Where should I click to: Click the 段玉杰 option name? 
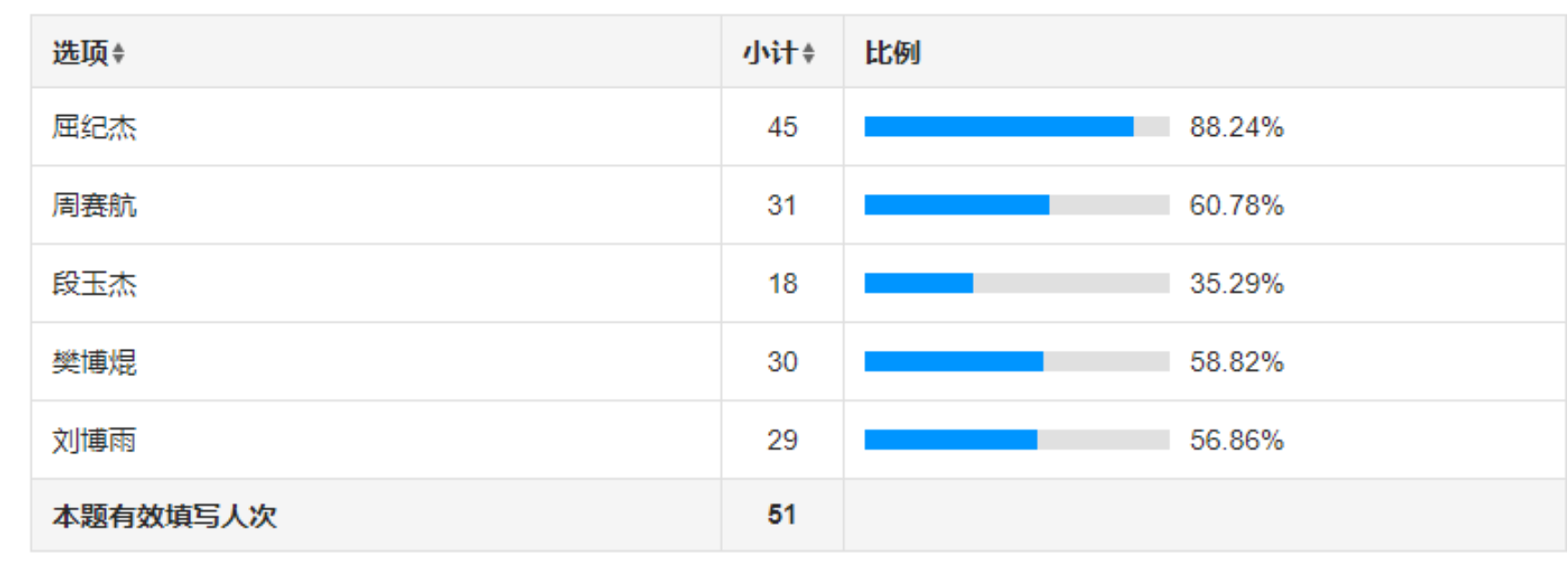(x=94, y=284)
